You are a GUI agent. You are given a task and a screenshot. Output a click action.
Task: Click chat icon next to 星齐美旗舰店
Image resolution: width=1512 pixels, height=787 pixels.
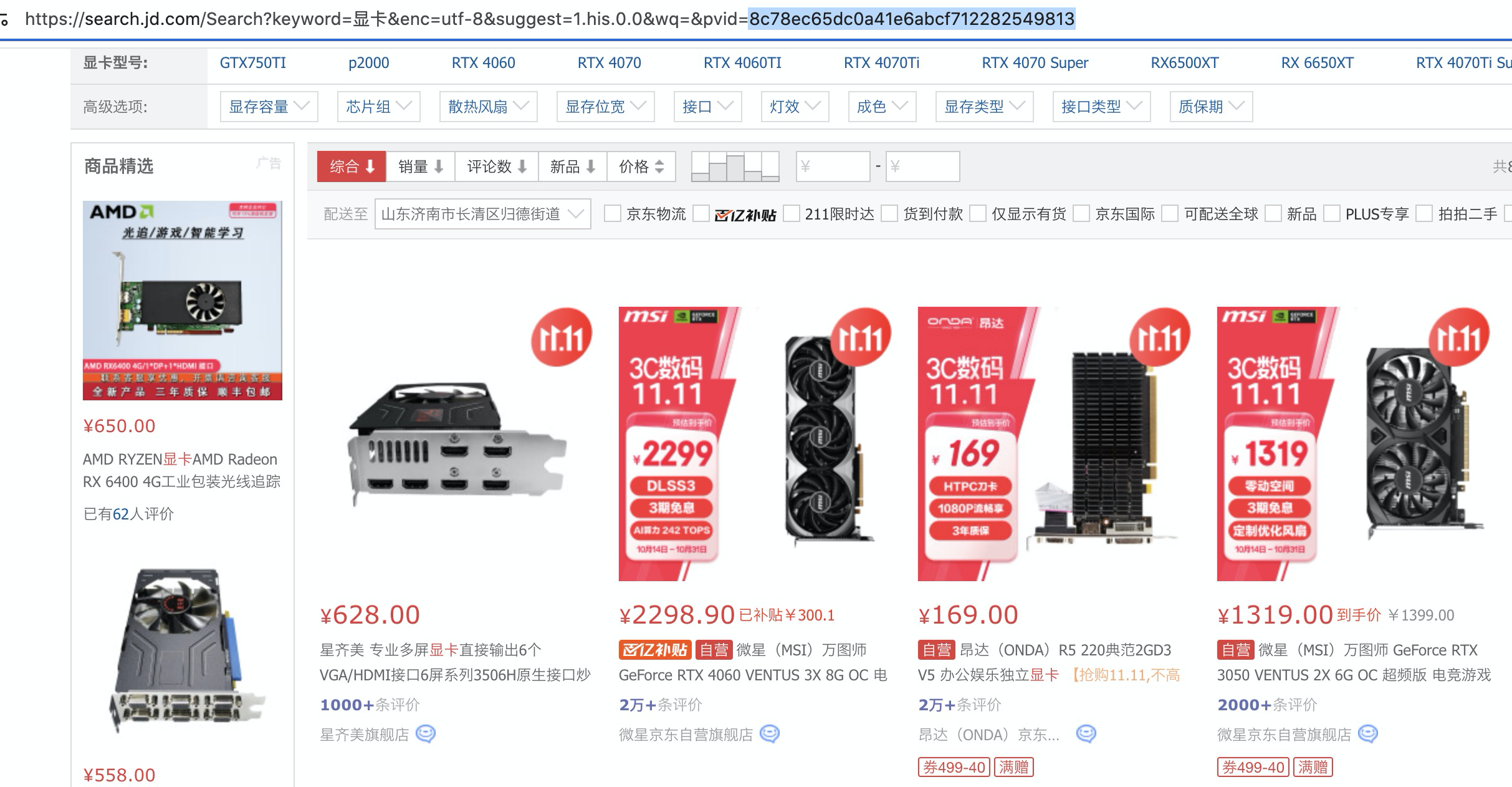(x=426, y=734)
